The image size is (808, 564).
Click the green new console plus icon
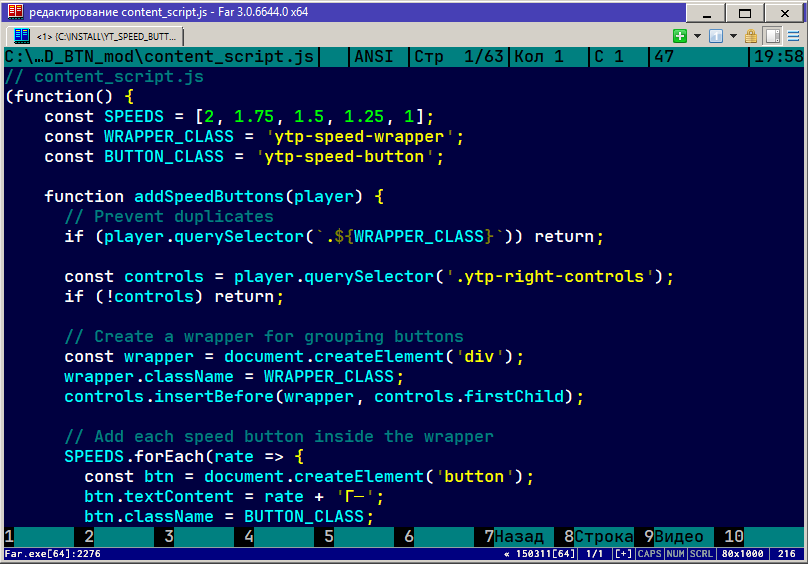pyautogui.click(x=680, y=36)
